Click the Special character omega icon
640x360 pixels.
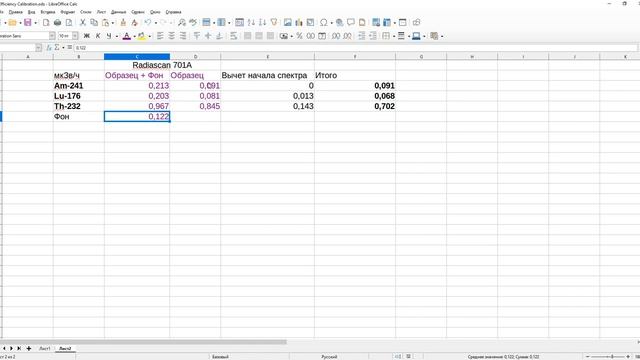(x=324, y=22)
